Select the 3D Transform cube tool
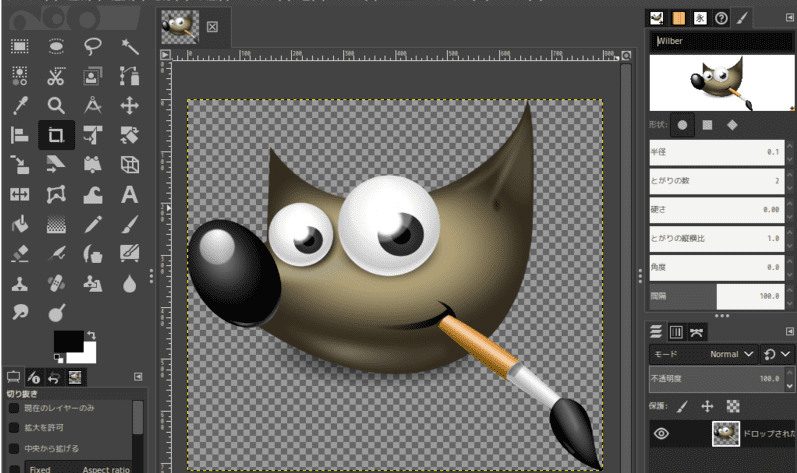 point(130,165)
